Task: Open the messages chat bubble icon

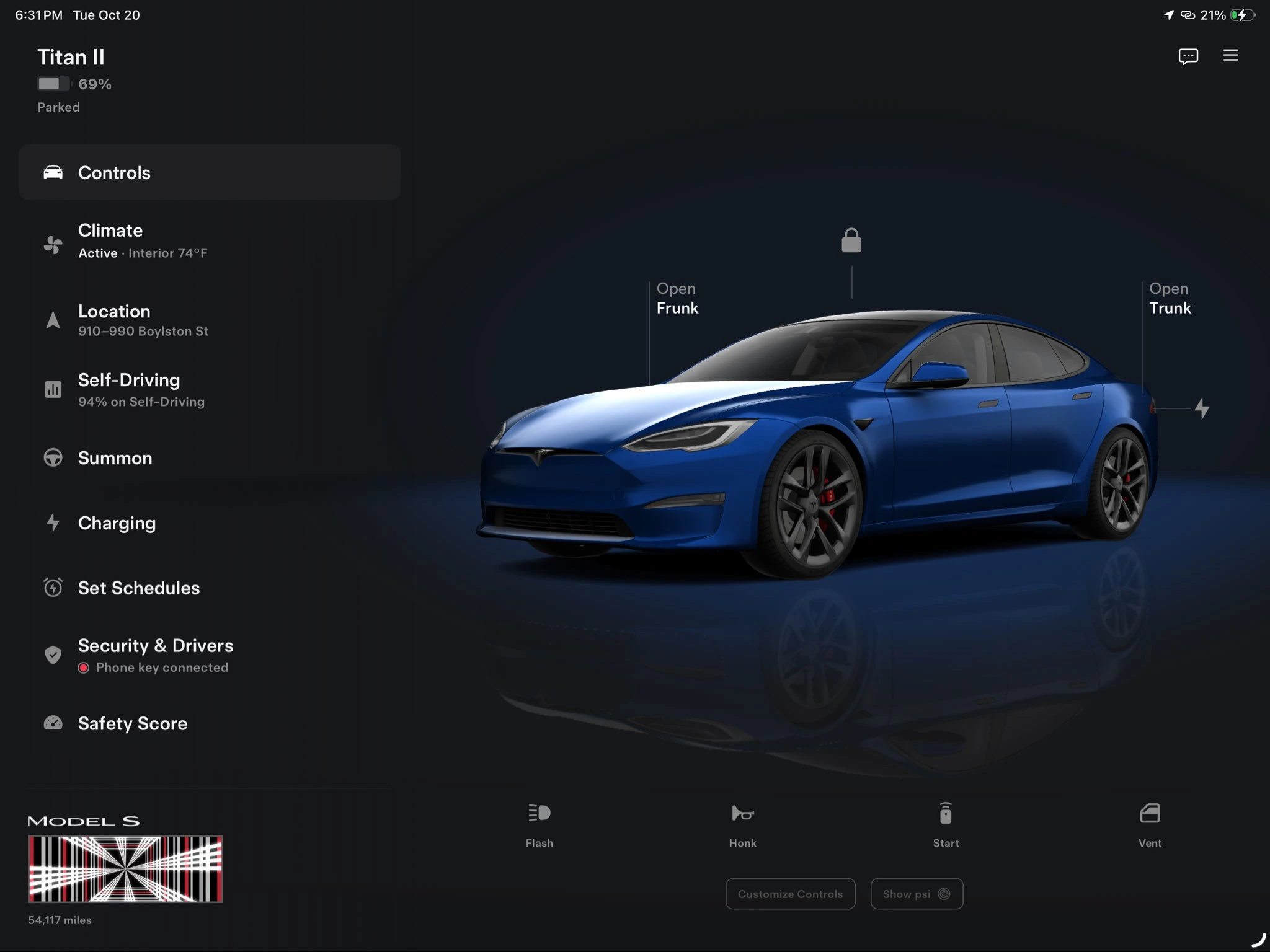Action: tap(1188, 56)
